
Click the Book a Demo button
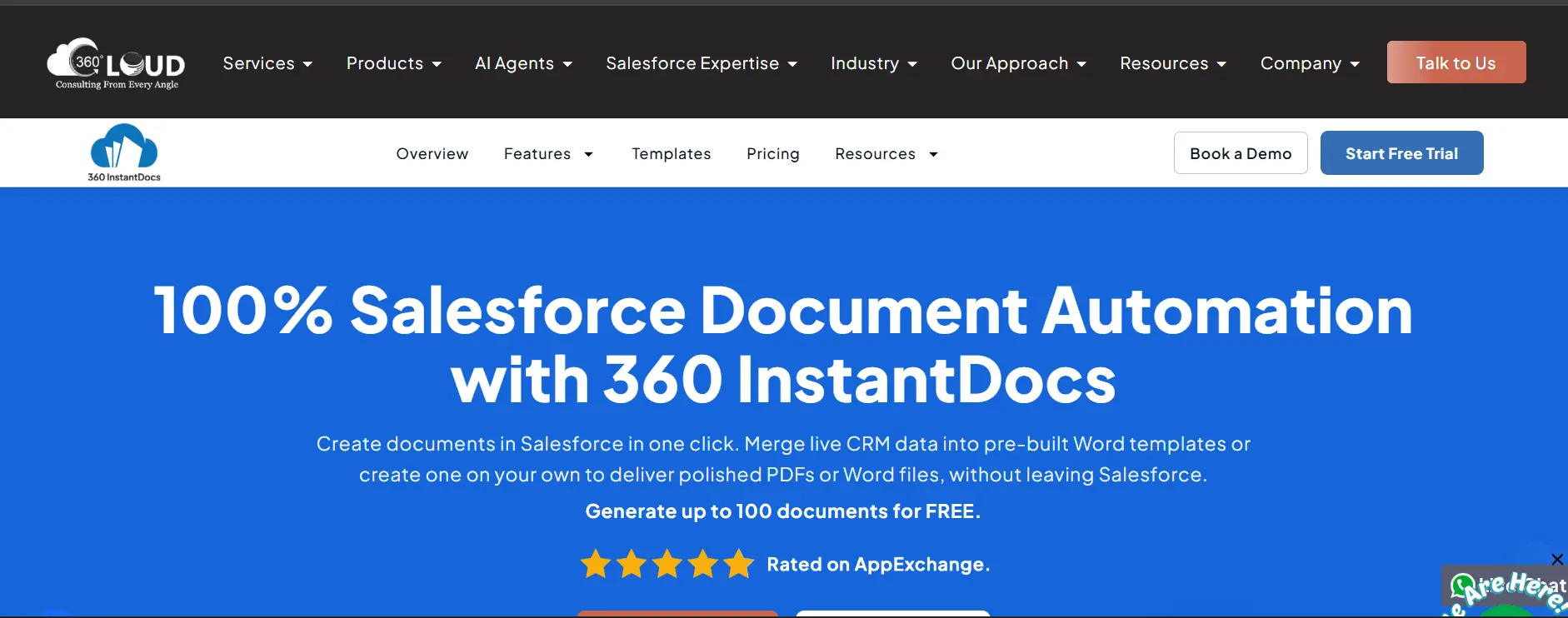[x=1241, y=153]
